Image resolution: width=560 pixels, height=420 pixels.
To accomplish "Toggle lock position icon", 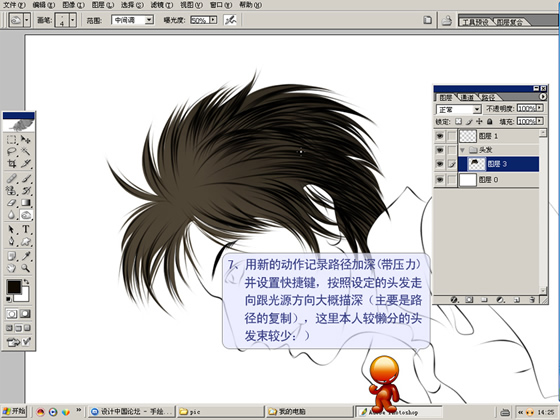I will tap(479, 122).
